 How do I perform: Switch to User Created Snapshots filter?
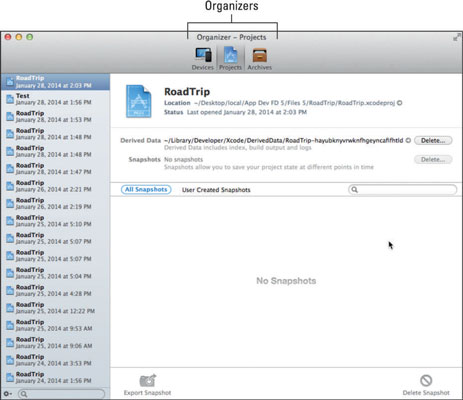click(x=216, y=190)
